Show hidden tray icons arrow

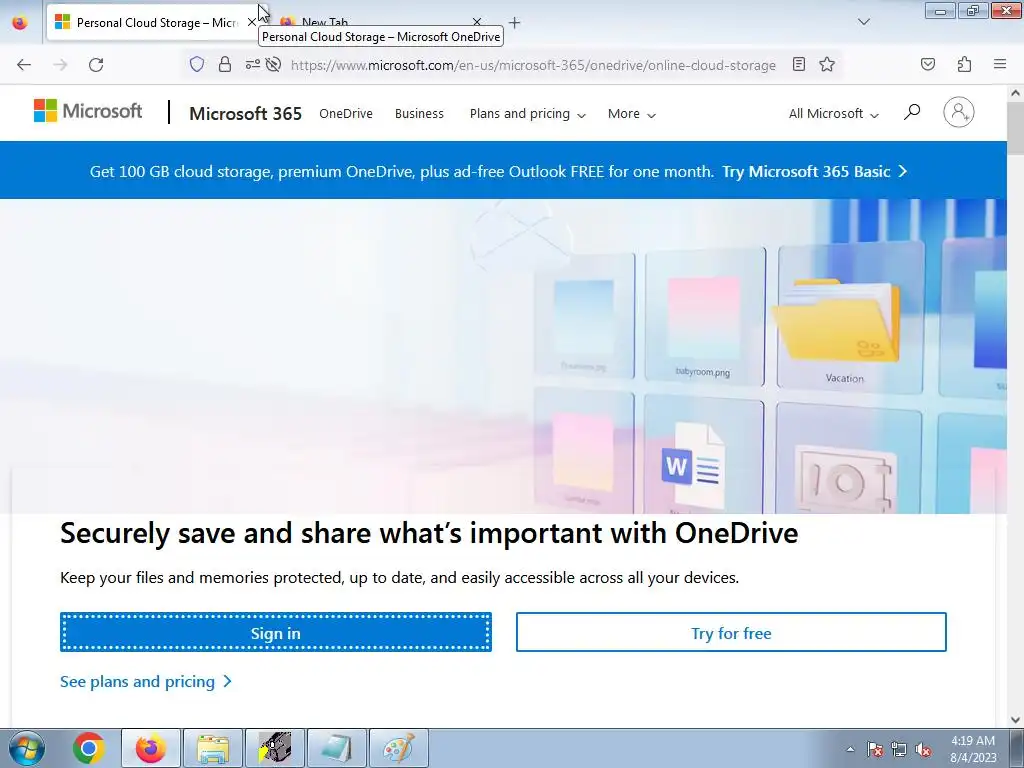pyautogui.click(x=850, y=749)
